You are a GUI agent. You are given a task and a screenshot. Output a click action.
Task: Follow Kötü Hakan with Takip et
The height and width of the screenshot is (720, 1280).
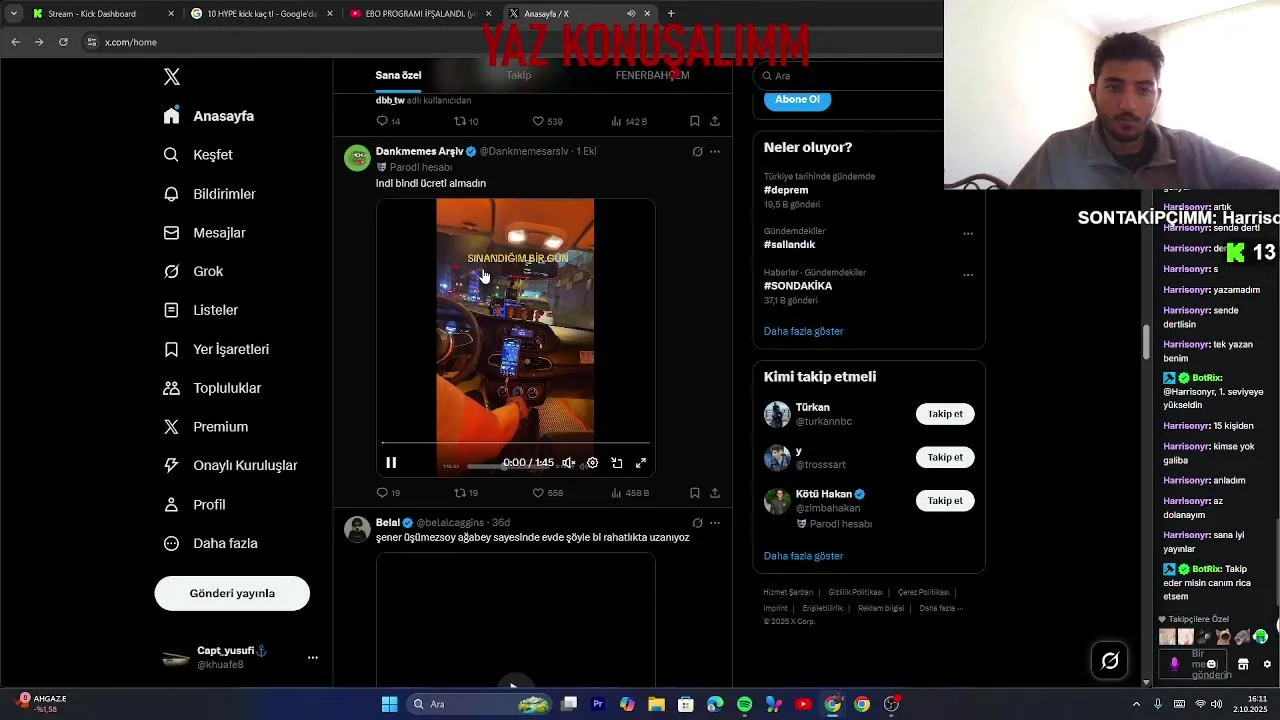tap(945, 500)
